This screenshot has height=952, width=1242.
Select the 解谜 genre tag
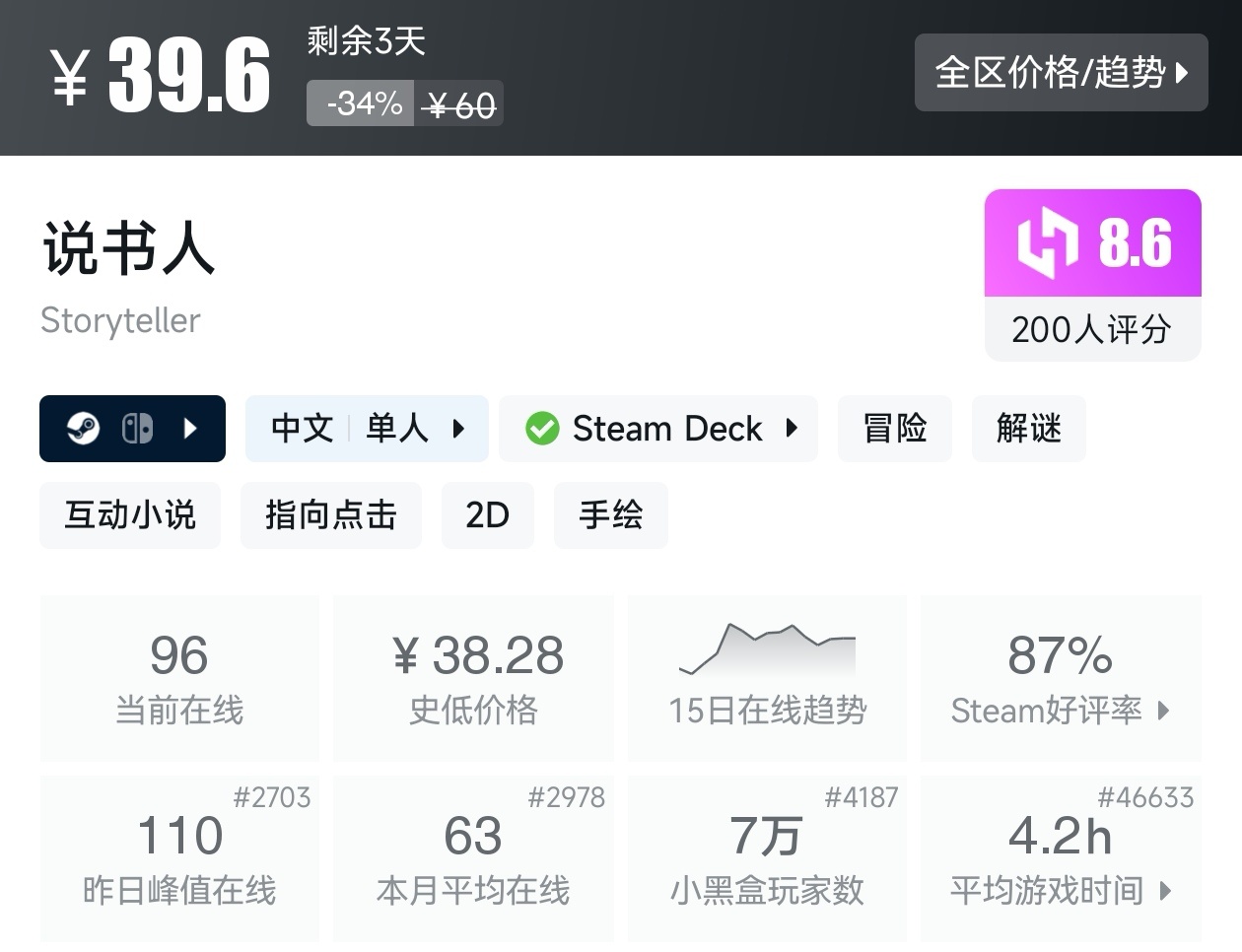click(1028, 428)
